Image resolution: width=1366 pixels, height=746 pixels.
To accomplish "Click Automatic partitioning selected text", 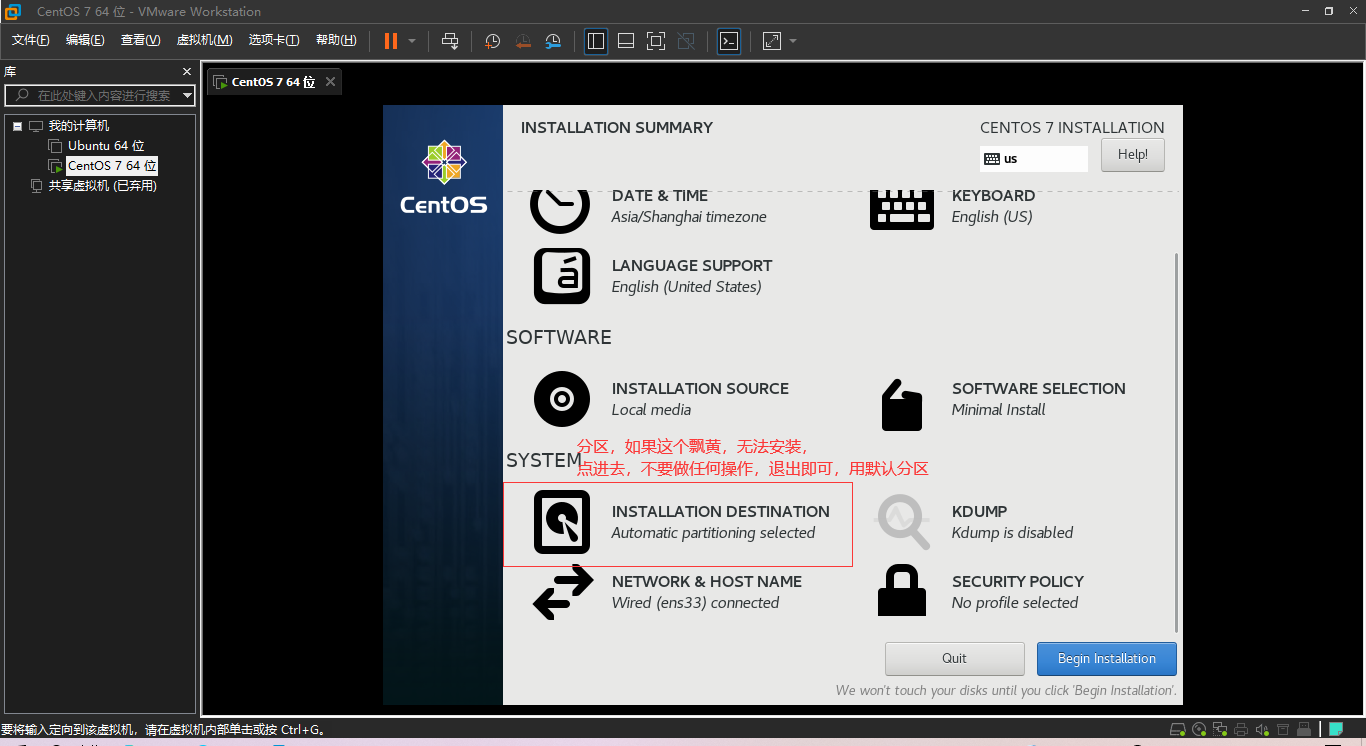I will [x=713, y=533].
